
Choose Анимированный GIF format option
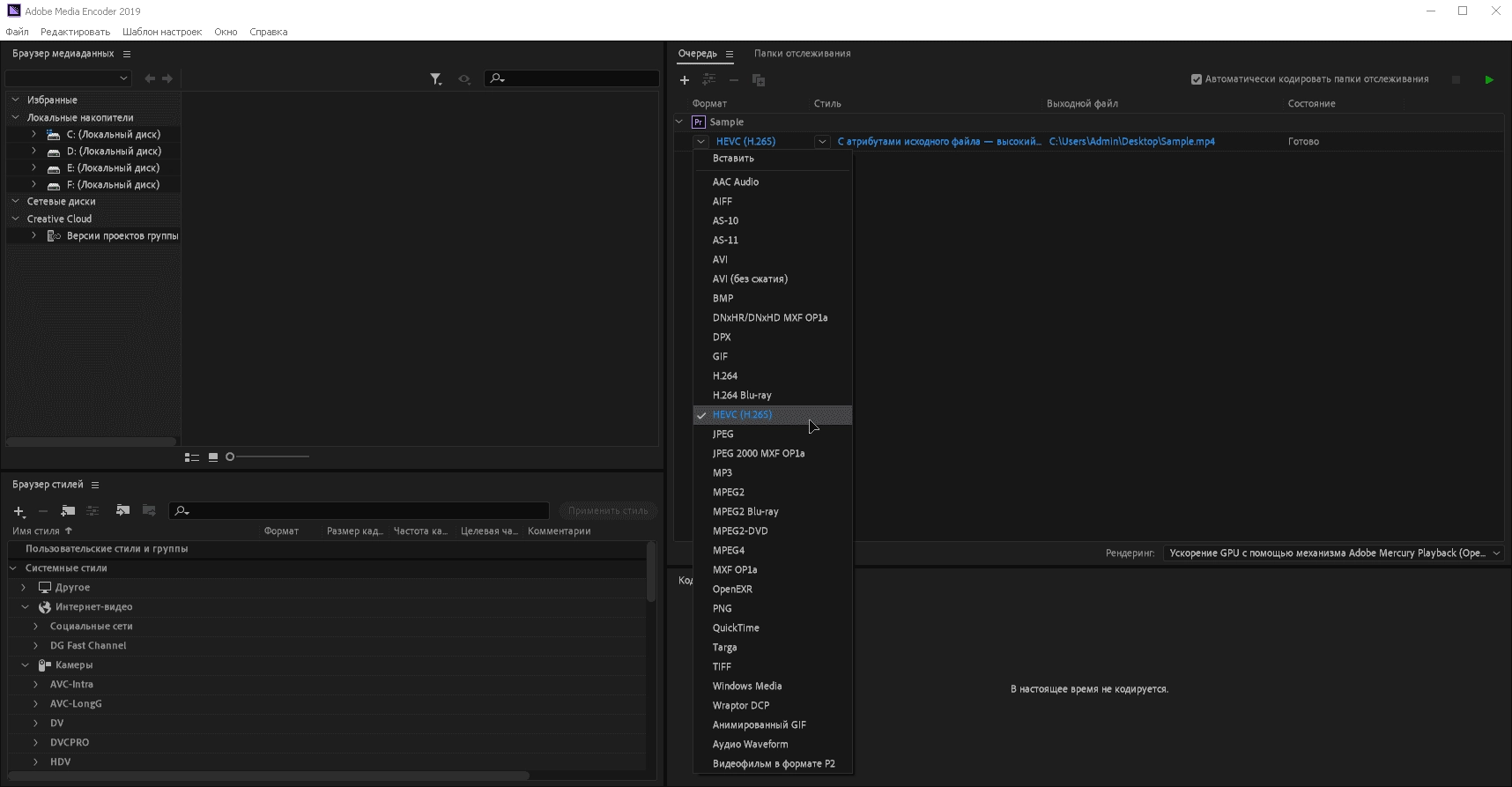click(773, 725)
